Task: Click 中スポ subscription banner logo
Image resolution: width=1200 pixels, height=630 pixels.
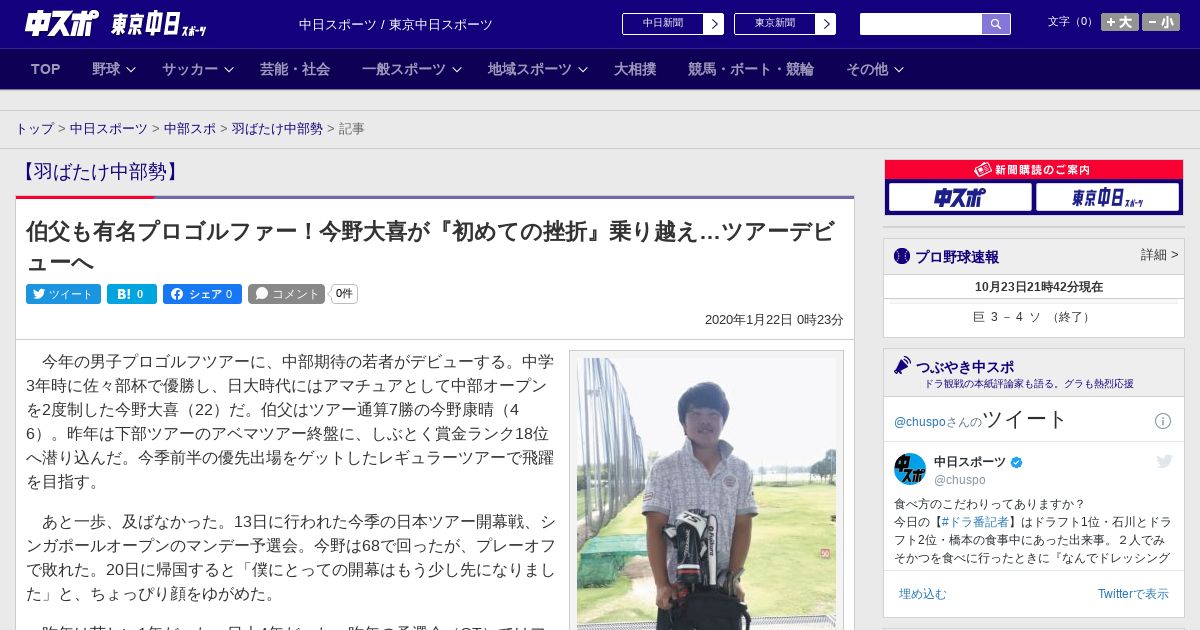Action: pyautogui.click(x=960, y=198)
